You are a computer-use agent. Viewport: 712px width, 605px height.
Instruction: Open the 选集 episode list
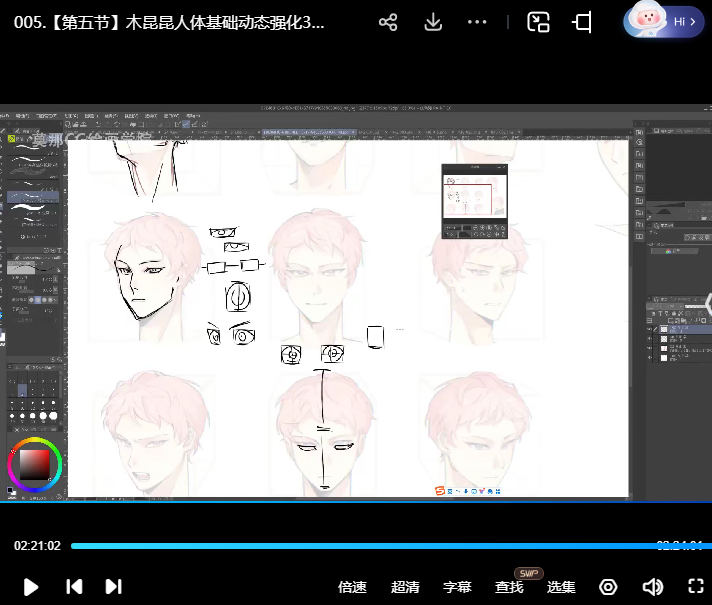click(561, 587)
